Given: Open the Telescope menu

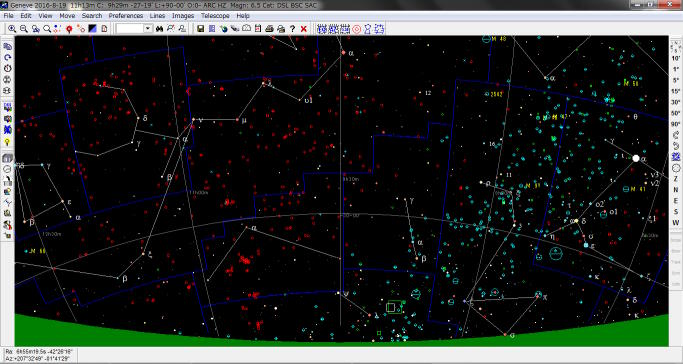Looking at the screenshot, I should pos(215,16).
